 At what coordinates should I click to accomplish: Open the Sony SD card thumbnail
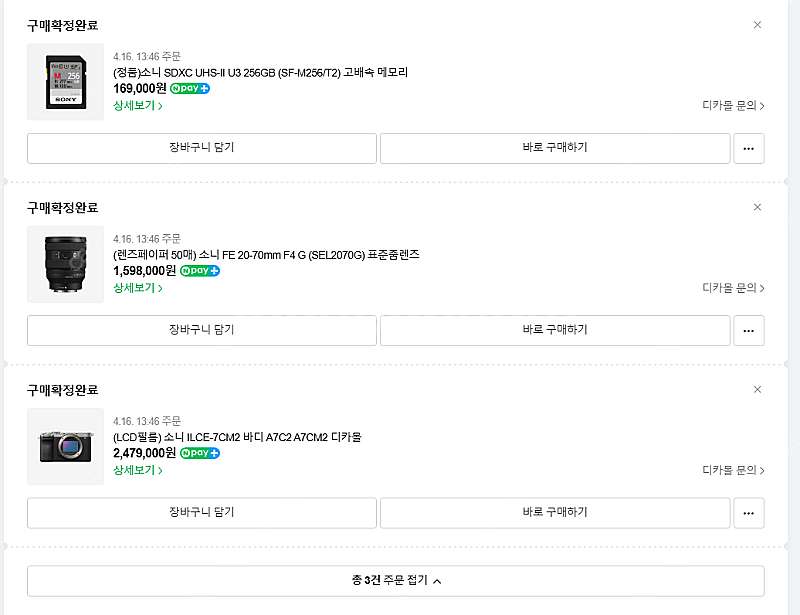point(65,82)
